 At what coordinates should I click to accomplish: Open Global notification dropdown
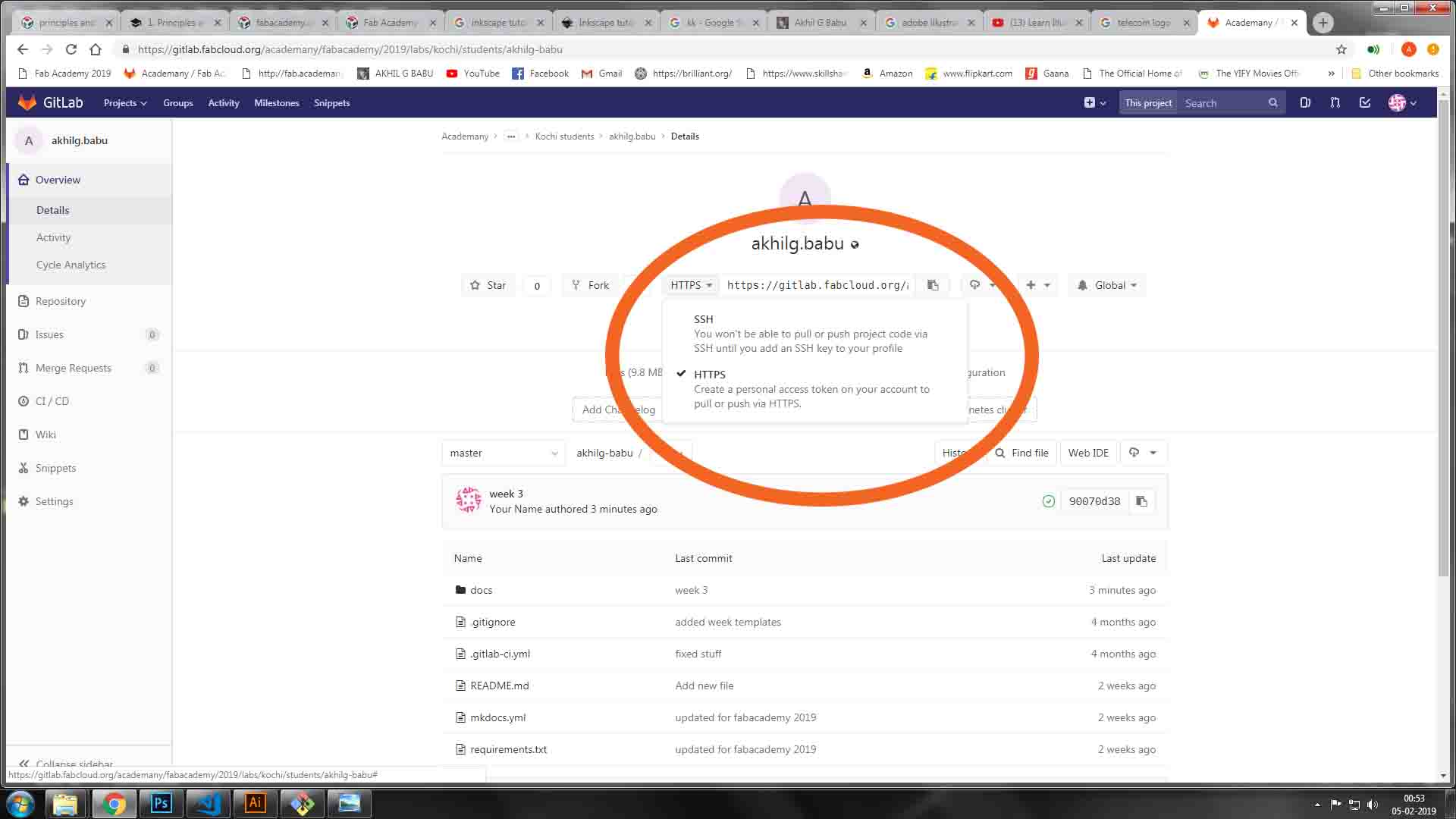pyautogui.click(x=1107, y=285)
